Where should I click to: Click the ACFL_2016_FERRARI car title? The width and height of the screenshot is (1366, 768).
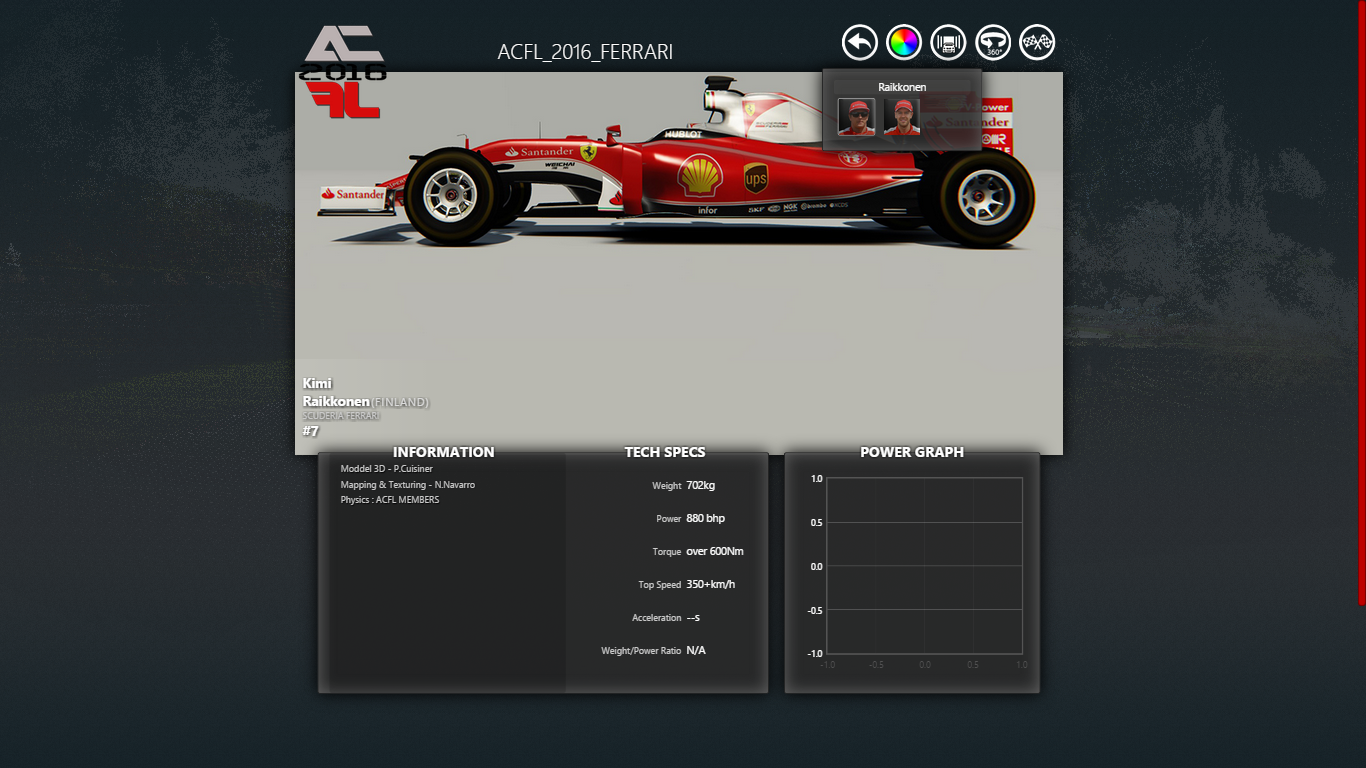(x=585, y=52)
